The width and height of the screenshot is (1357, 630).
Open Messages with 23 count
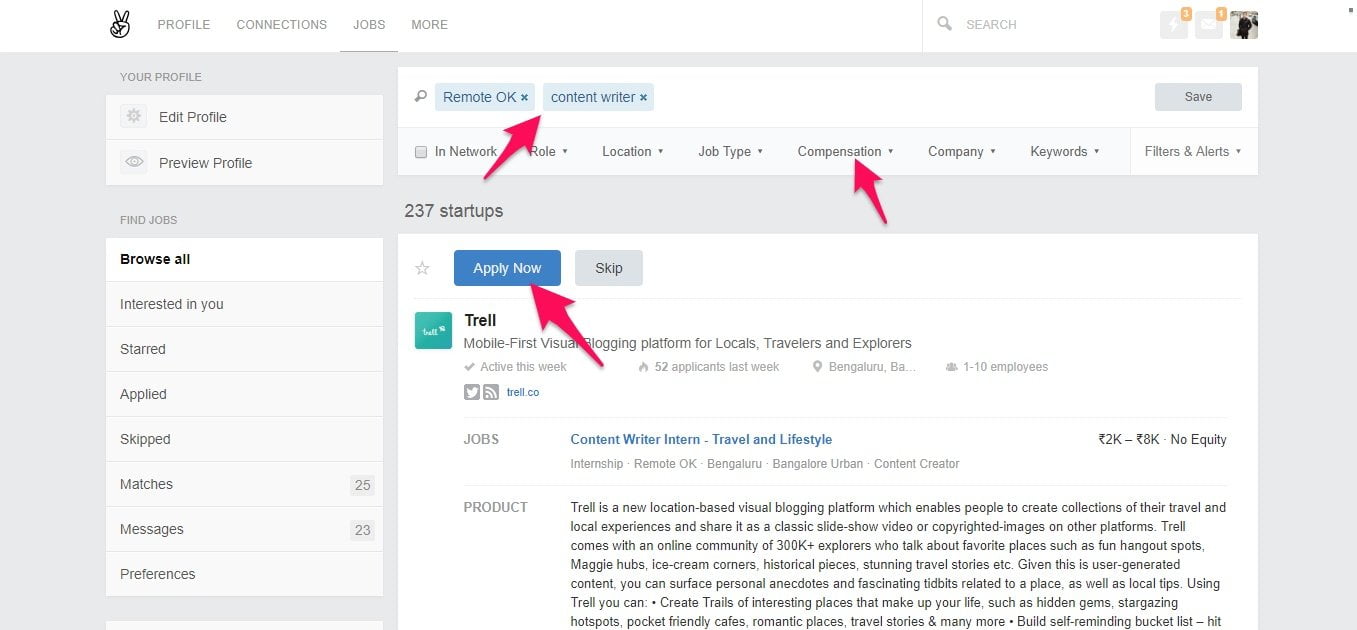[x=244, y=529]
